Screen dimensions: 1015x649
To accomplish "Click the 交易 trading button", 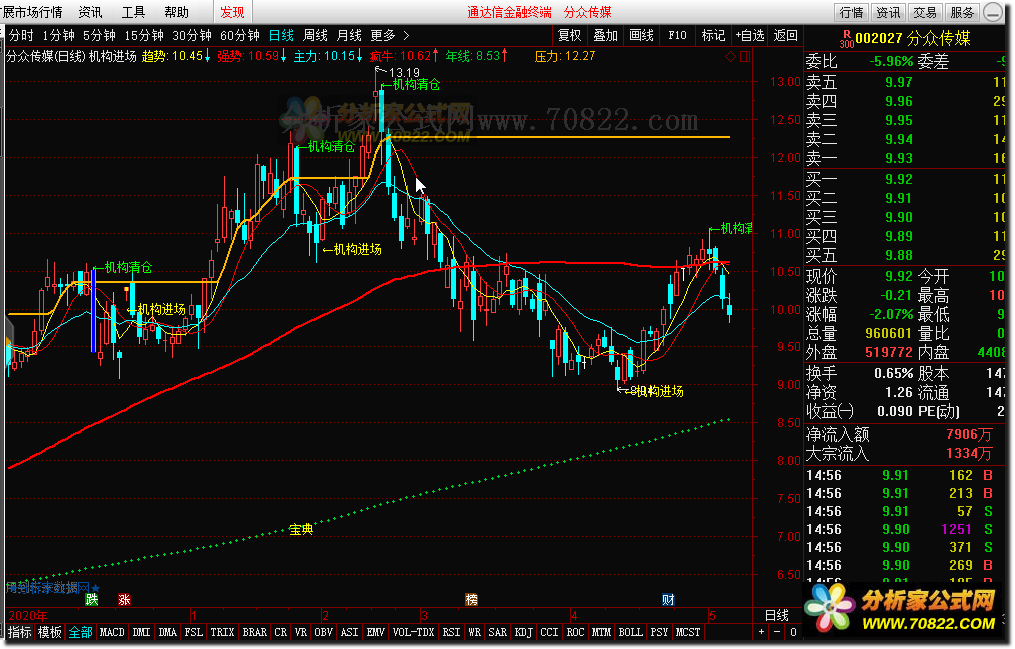I will tap(925, 12).
